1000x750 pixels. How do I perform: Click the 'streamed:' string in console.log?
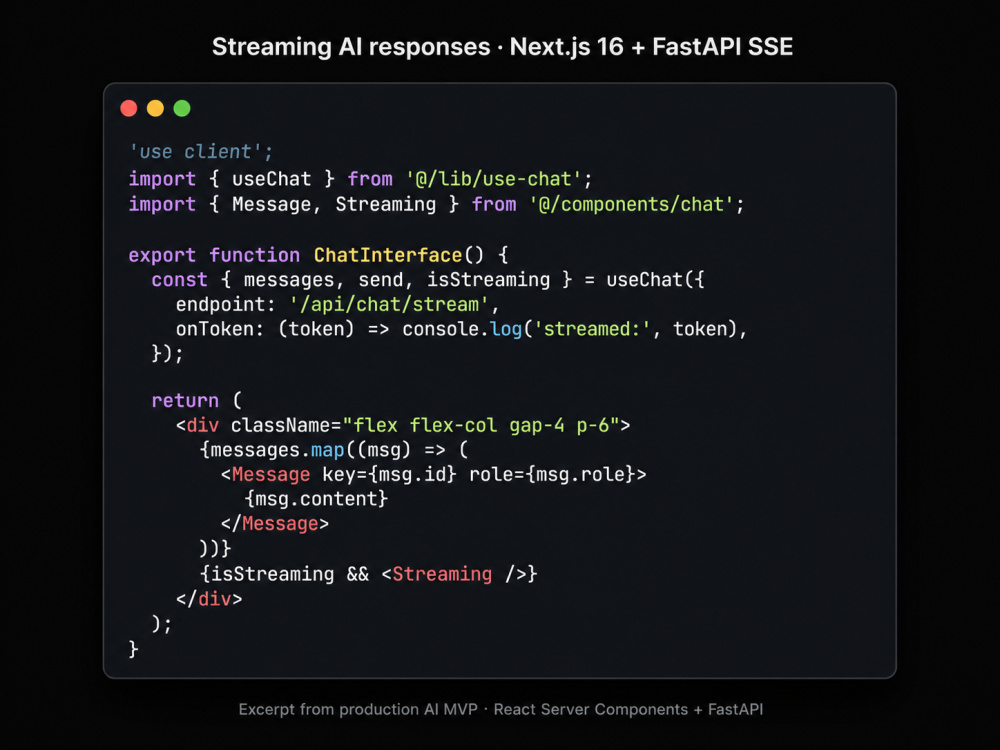[x=592, y=330]
